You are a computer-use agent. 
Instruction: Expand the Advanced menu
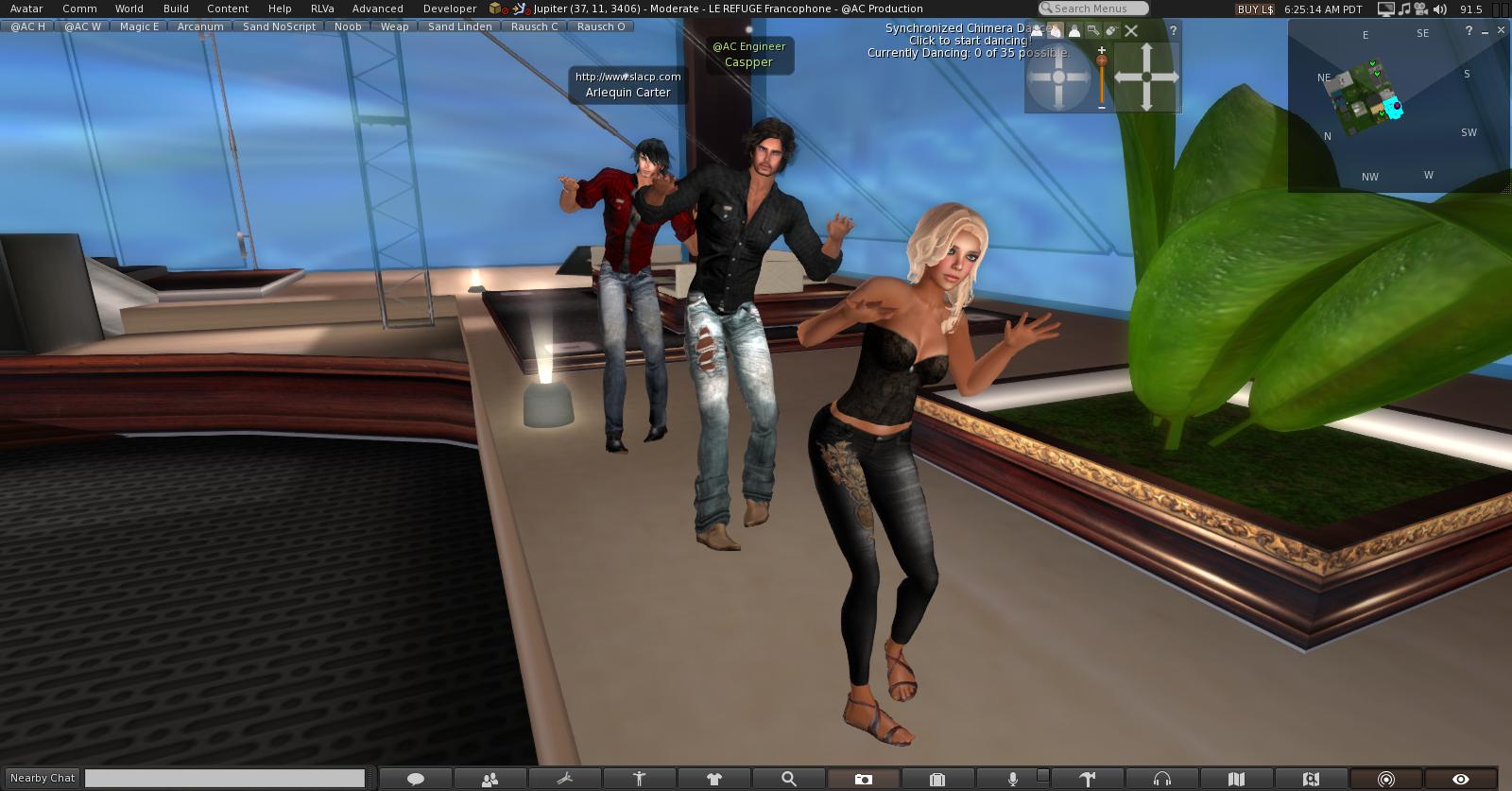click(x=378, y=9)
